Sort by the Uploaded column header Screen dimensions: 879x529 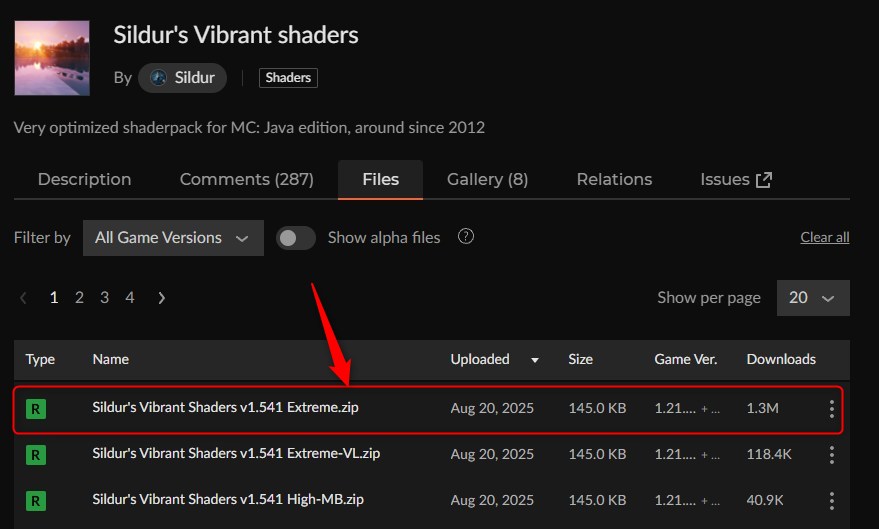point(494,359)
